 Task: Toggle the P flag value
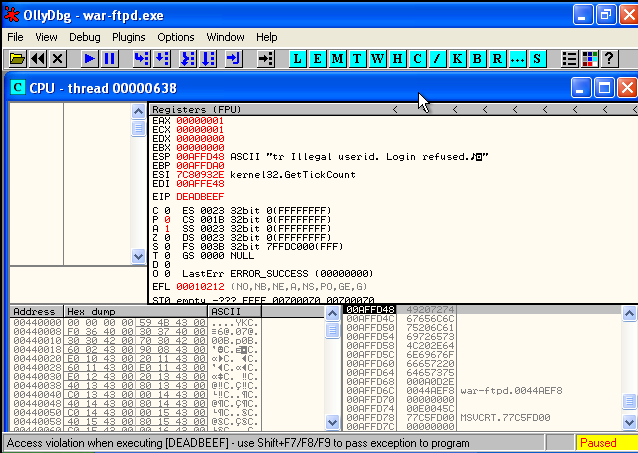click(167, 220)
